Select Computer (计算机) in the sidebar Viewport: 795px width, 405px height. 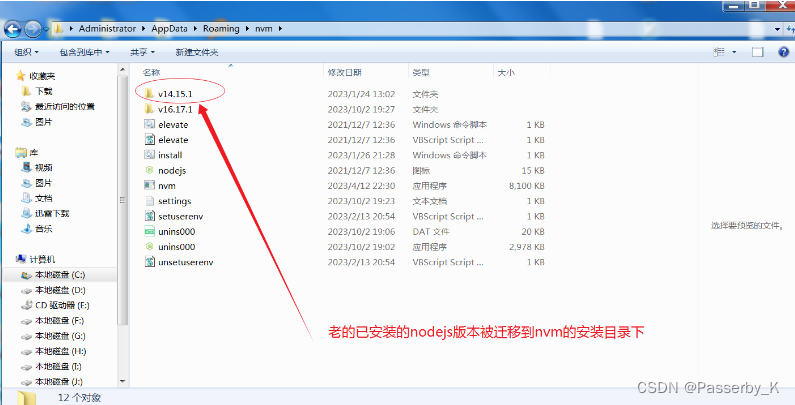point(42,259)
